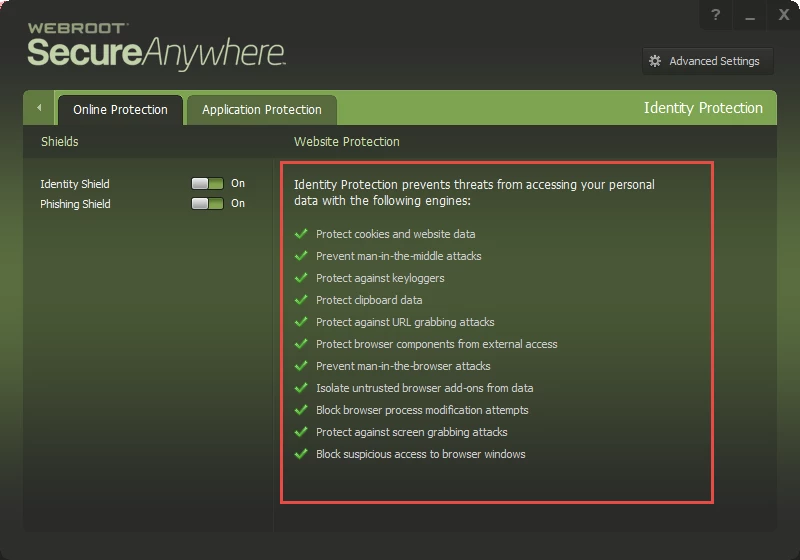Click 'Block suspicious access to browser windows'
800x560 pixels.
[420, 454]
